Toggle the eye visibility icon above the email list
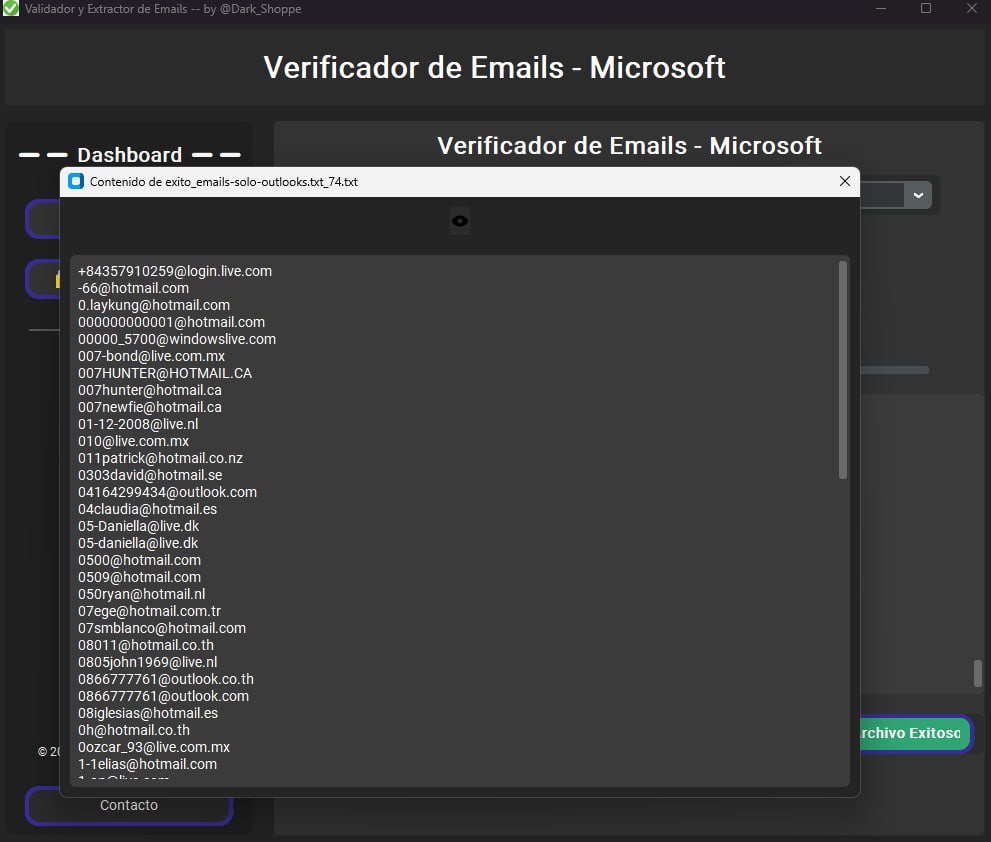 coord(459,220)
